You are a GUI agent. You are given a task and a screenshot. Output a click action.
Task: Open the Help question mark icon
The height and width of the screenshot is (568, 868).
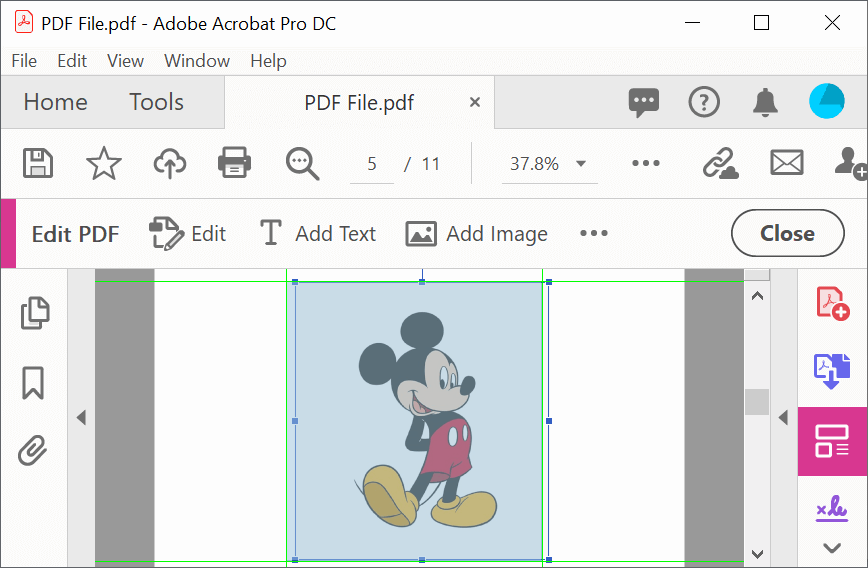[704, 102]
